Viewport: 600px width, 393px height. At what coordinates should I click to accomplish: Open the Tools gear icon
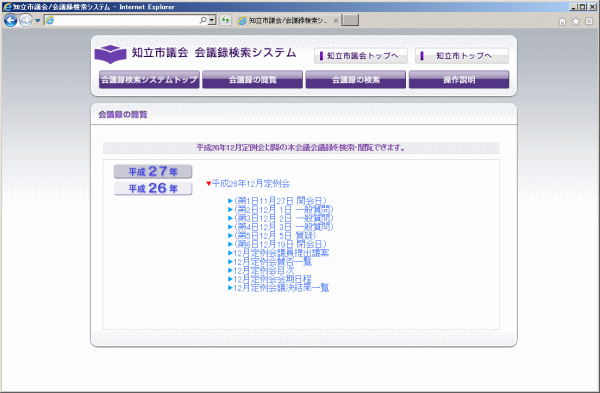[x=589, y=21]
